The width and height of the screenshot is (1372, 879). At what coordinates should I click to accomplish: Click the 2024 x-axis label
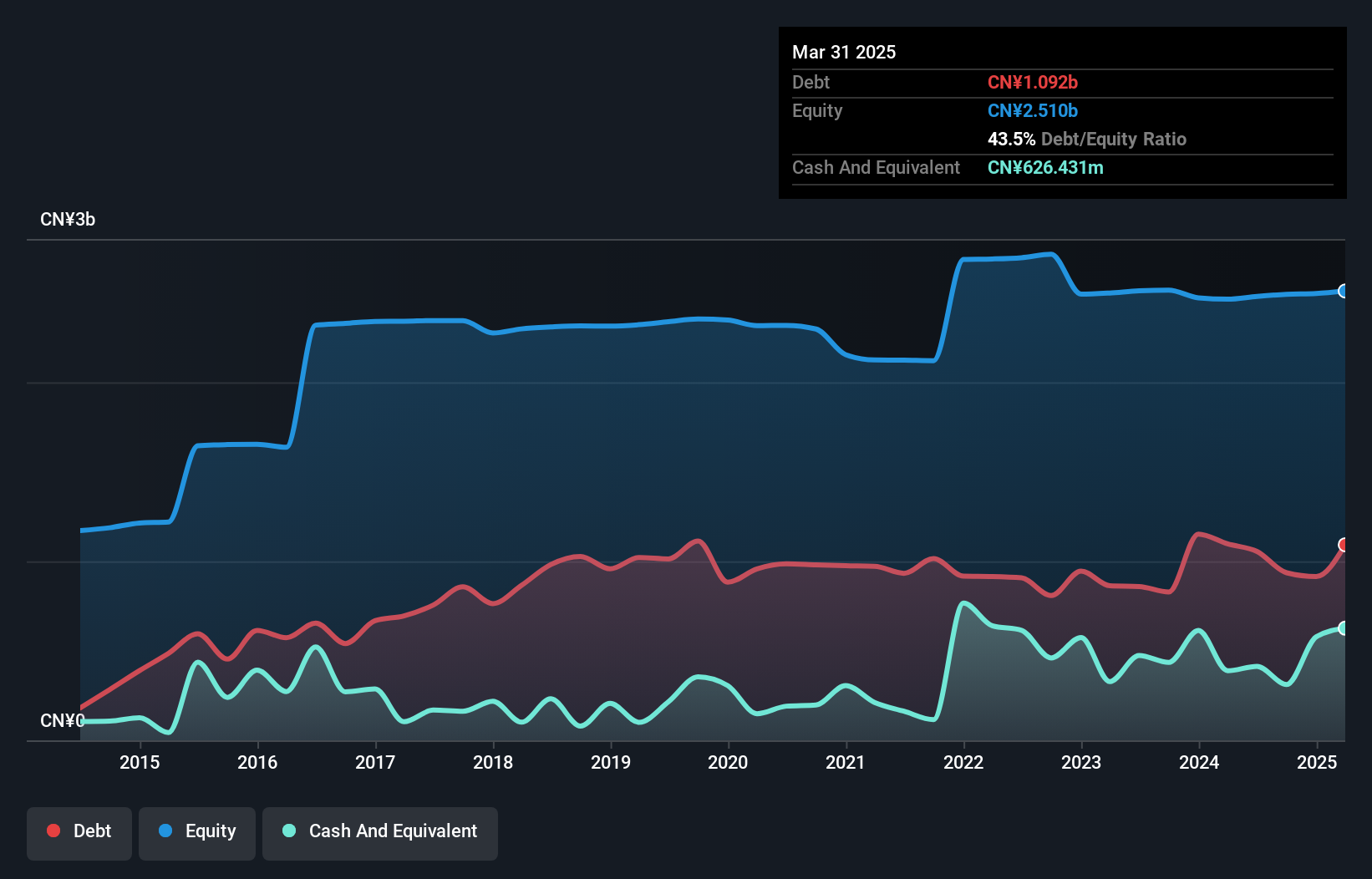(1199, 762)
